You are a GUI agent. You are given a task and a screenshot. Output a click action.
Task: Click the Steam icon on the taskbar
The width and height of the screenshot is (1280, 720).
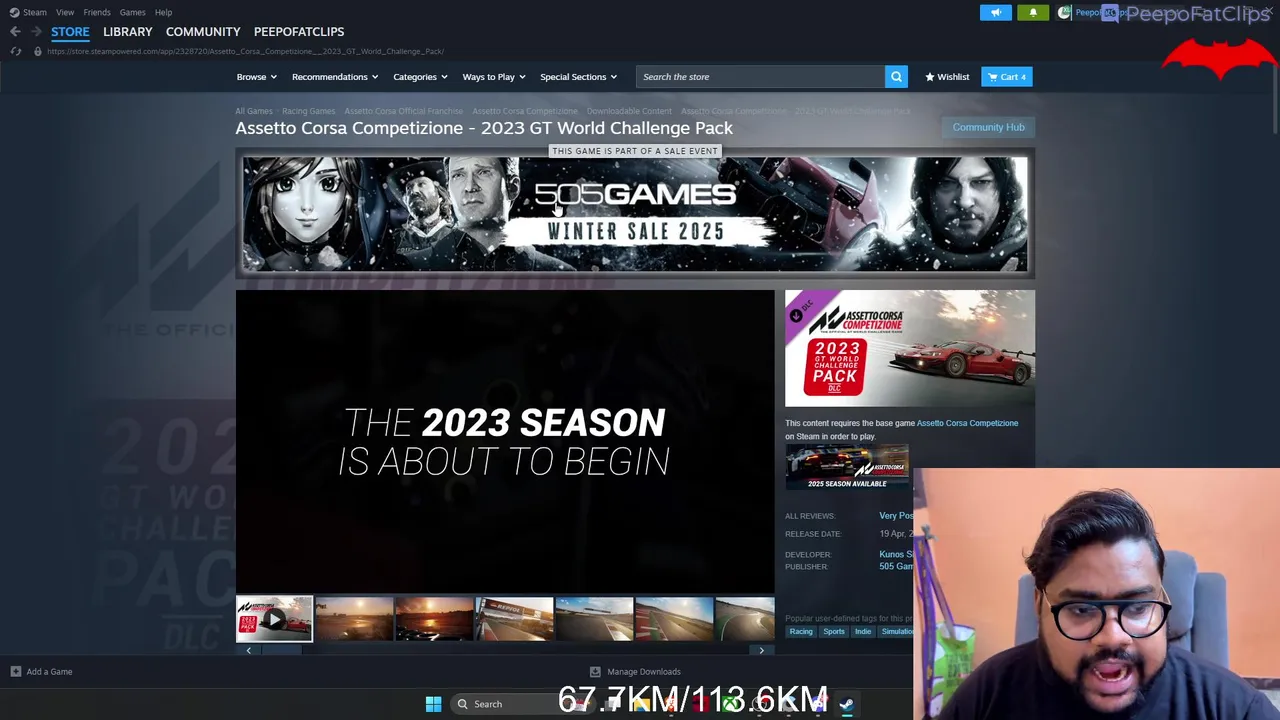pyautogui.click(x=846, y=704)
